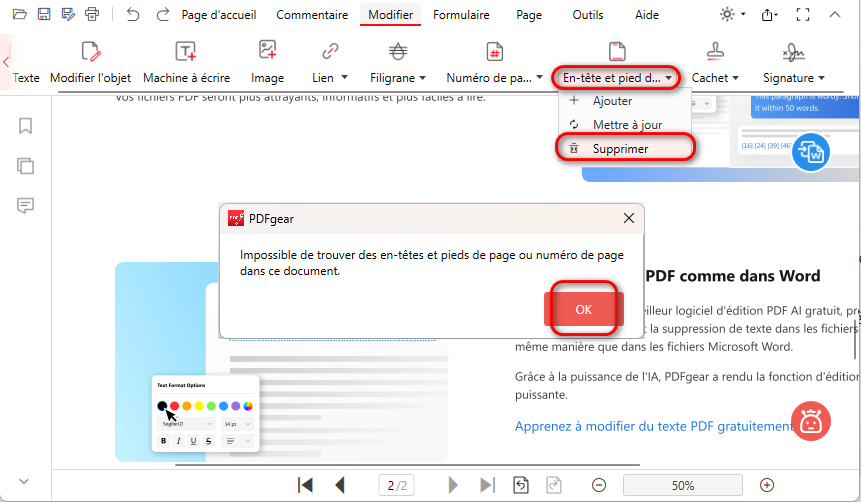Select the Modifier l'objet tool
861x502 pixels.
(91, 63)
